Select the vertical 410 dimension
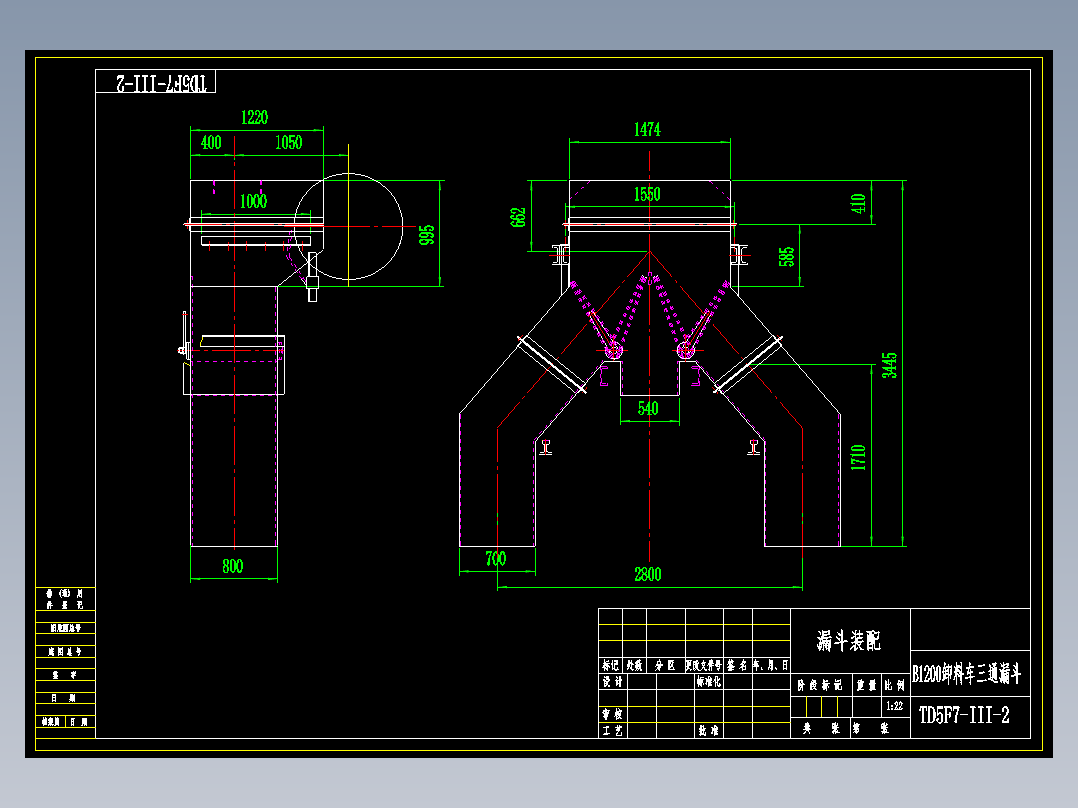The width and height of the screenshot is (1078, 808). coord(857,204)
